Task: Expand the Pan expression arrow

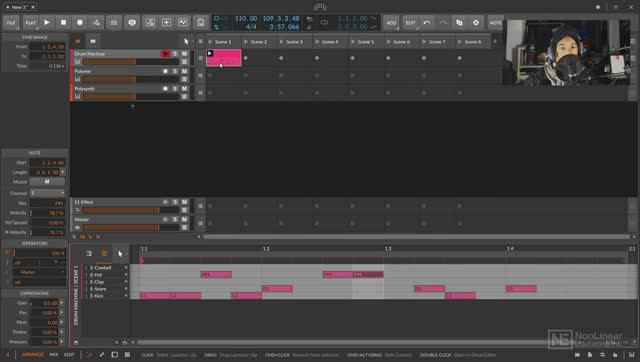Action: [62, 313]
